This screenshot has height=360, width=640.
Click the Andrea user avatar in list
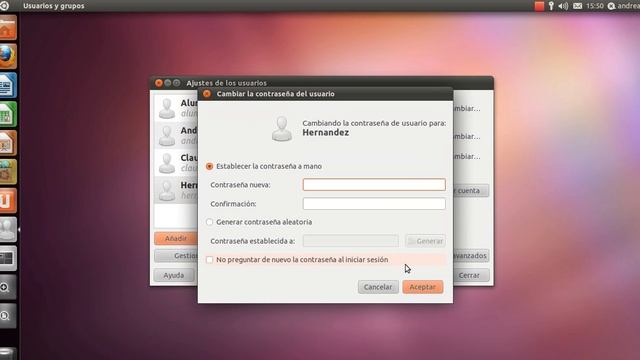click(167, 136)
